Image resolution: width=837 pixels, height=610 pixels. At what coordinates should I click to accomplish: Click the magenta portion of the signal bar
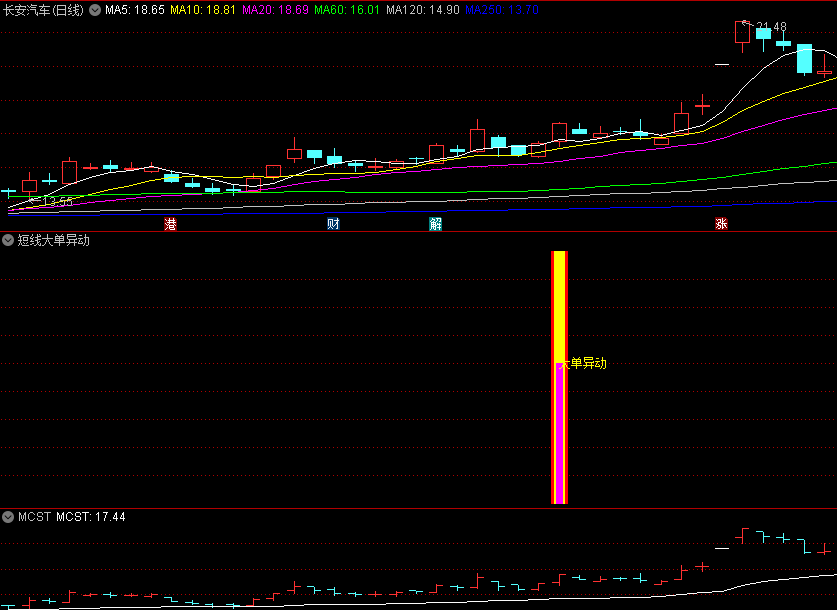559,432
